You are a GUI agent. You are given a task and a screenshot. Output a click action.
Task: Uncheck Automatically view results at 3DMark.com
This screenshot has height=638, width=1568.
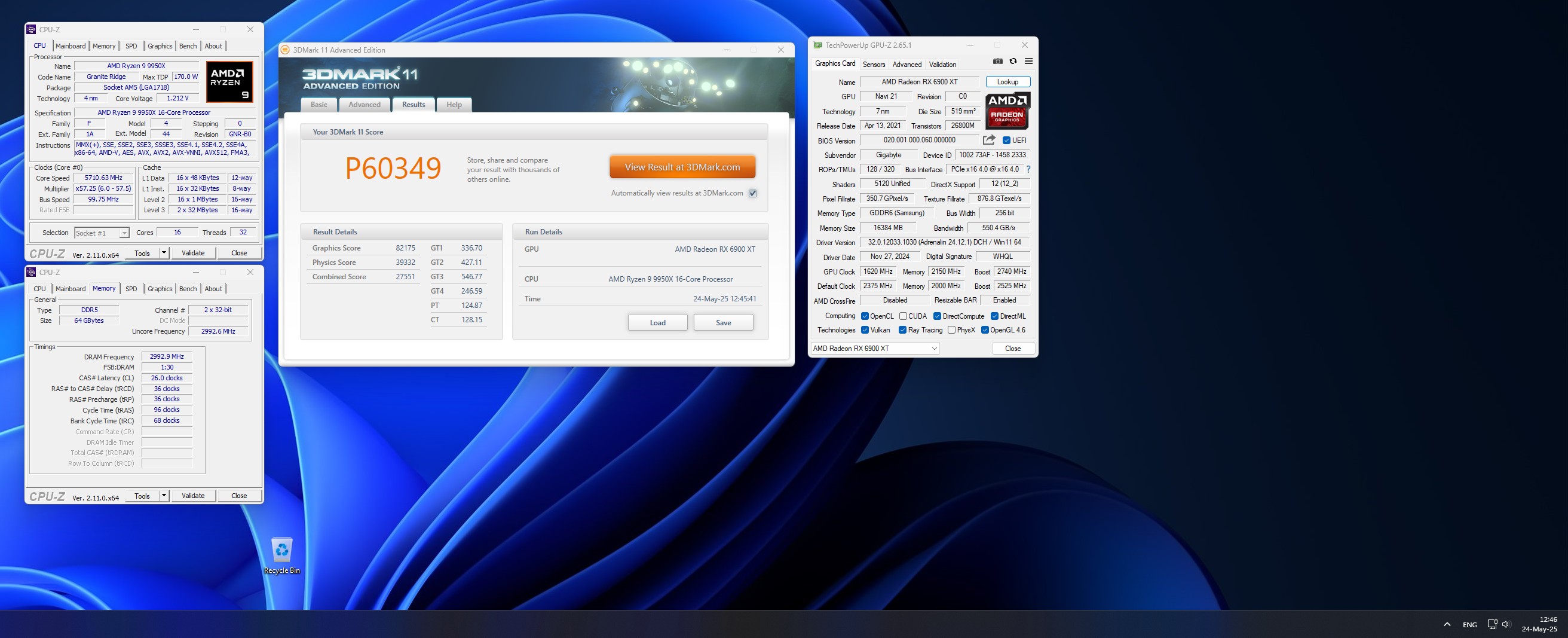[x=753, y=193]
